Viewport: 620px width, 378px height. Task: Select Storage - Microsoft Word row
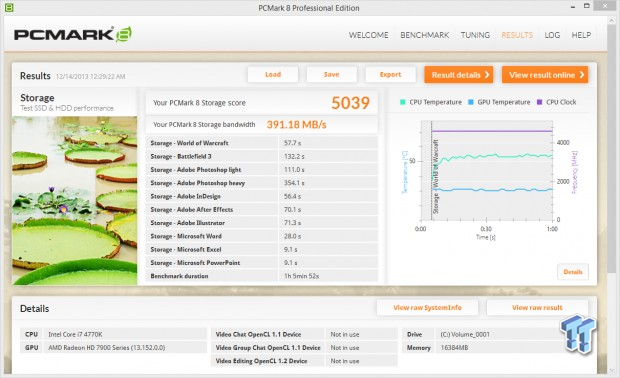pos(262,236)
